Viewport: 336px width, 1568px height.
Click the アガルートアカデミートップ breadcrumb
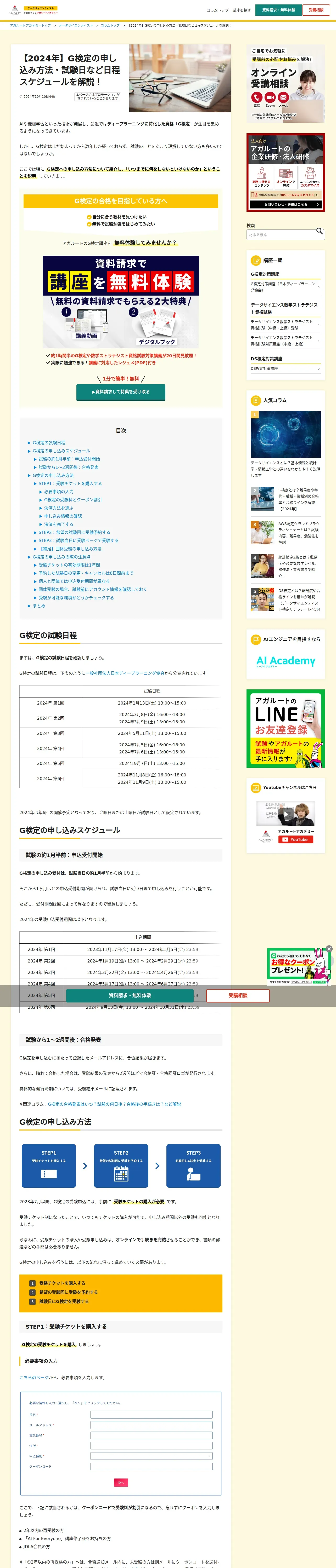[x=31, y=26]
